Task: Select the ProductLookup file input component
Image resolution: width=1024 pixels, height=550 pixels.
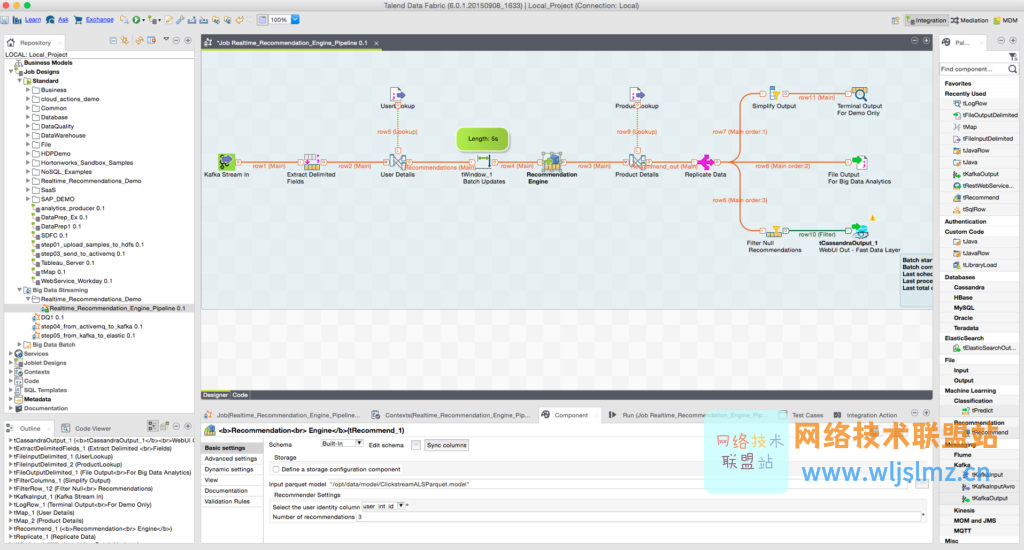Action: pyautogui.click(x=637, y=94)
